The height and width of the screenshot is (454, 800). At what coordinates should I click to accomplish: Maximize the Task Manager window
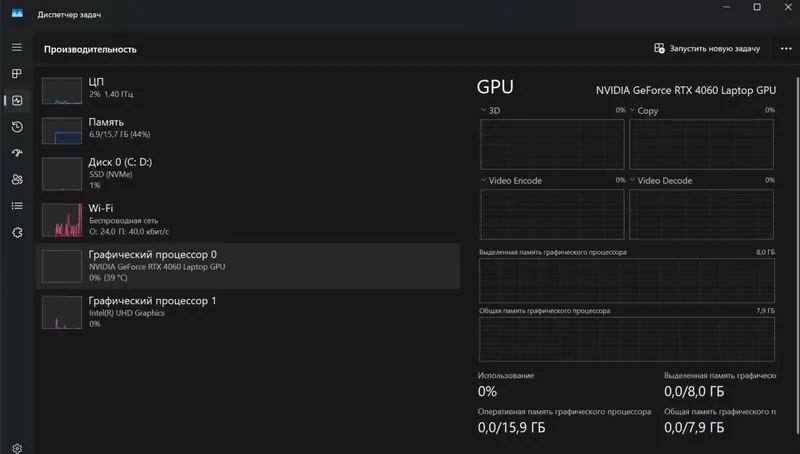(x=757, y=7)
